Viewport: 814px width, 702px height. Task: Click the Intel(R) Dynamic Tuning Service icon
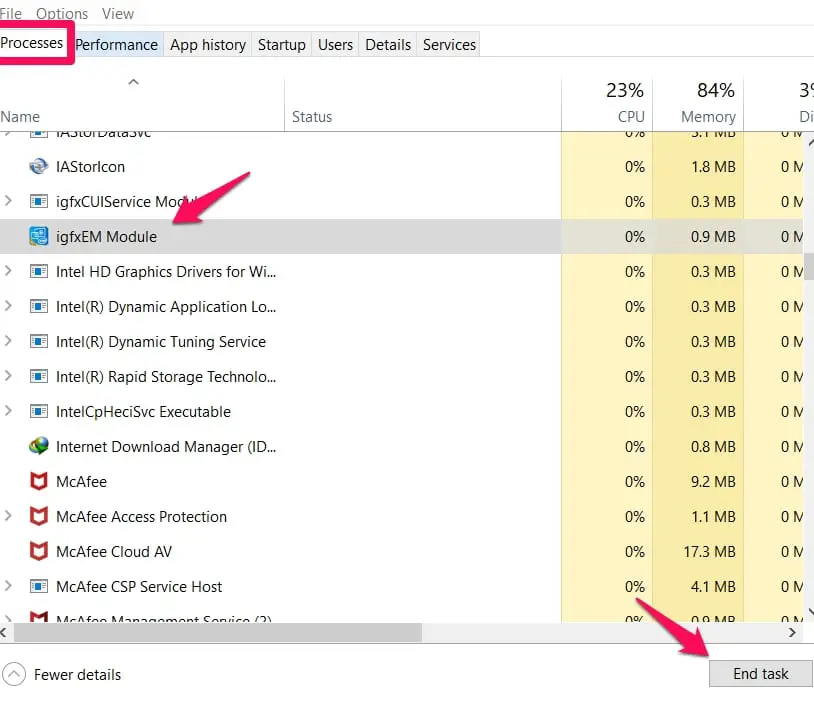click(38, 342)
